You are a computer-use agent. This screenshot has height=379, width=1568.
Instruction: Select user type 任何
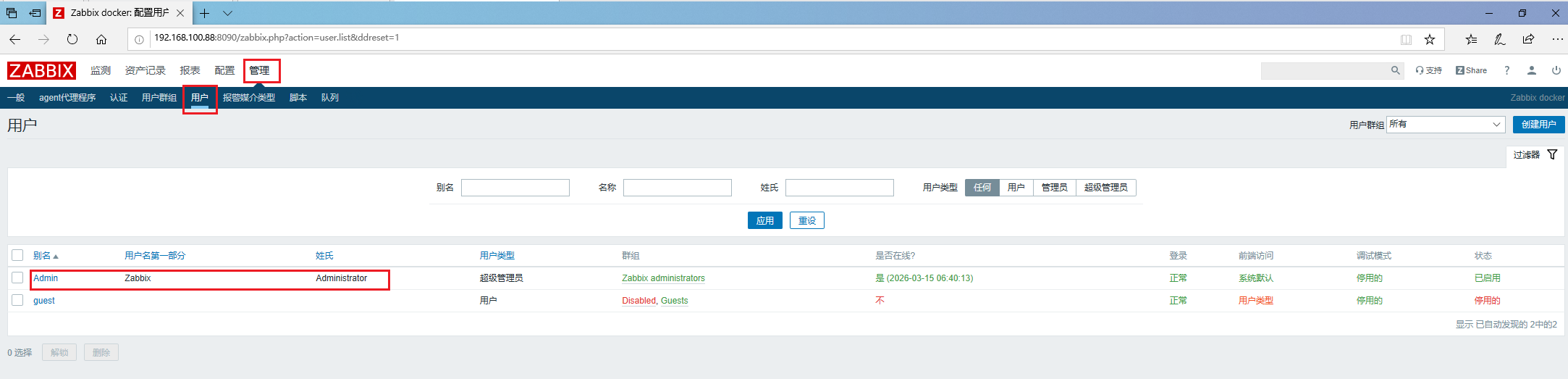click(x=982, y=188)
